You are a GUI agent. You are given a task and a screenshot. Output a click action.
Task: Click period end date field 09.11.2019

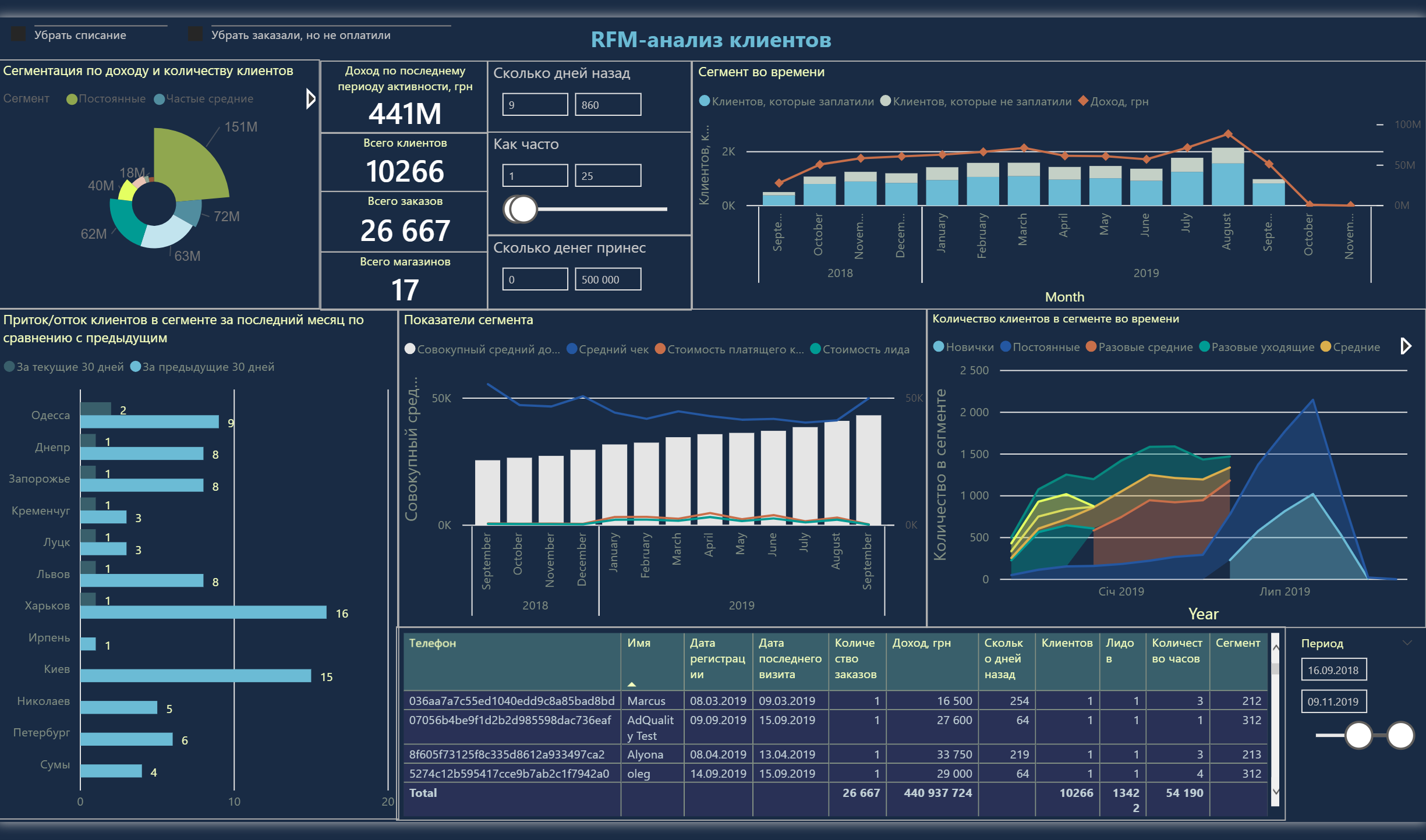click(1333, 701)
